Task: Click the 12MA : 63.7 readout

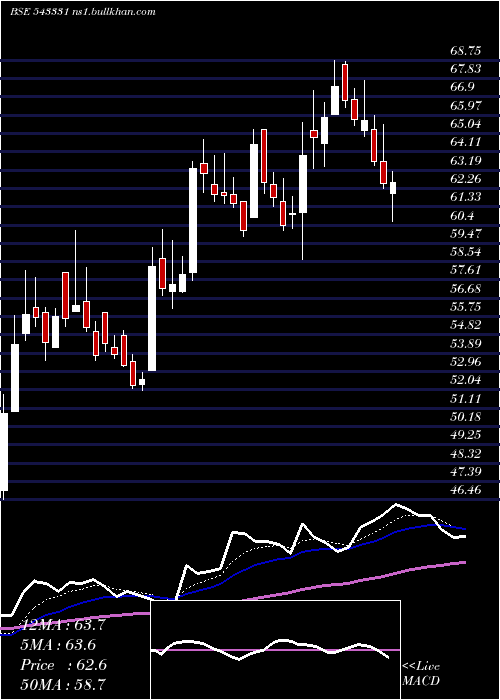Action: click(x=64, y=625)
